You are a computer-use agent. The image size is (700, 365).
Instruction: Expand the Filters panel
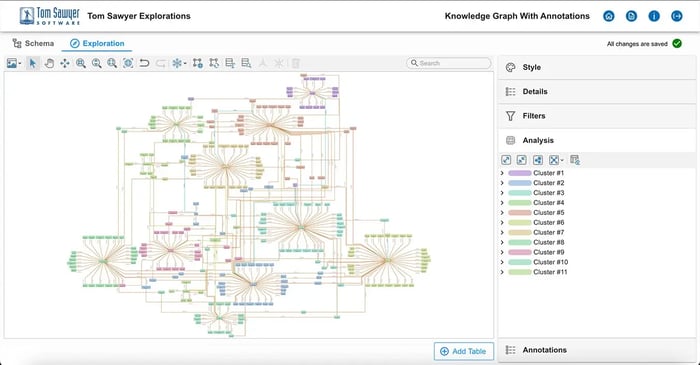click(x=597, y=116)
